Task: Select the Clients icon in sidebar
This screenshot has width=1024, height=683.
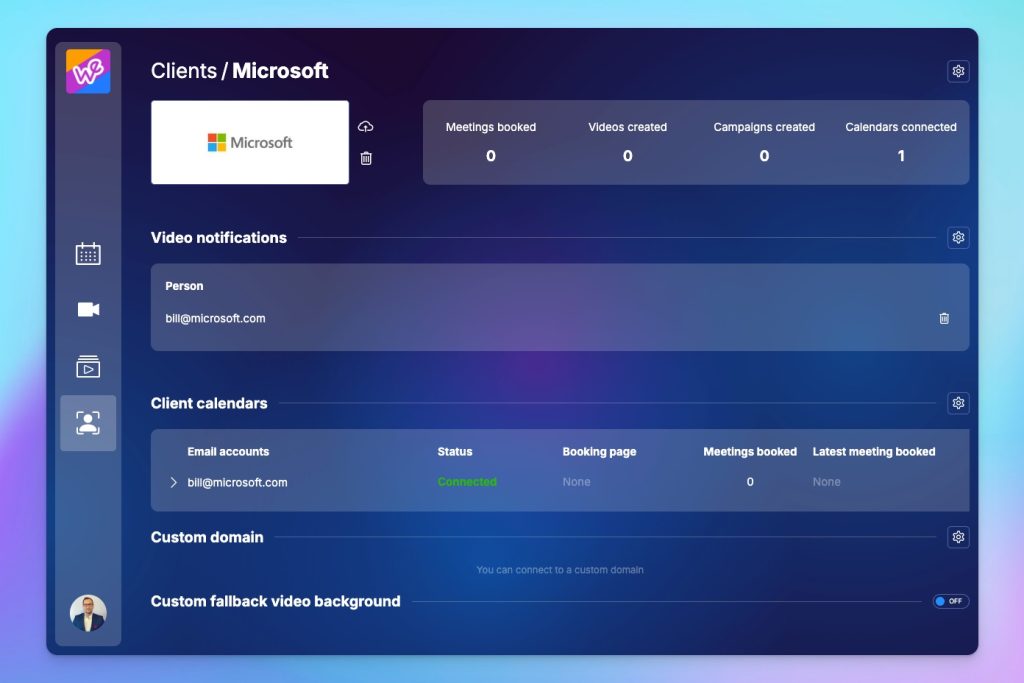Action: (88, 423)
